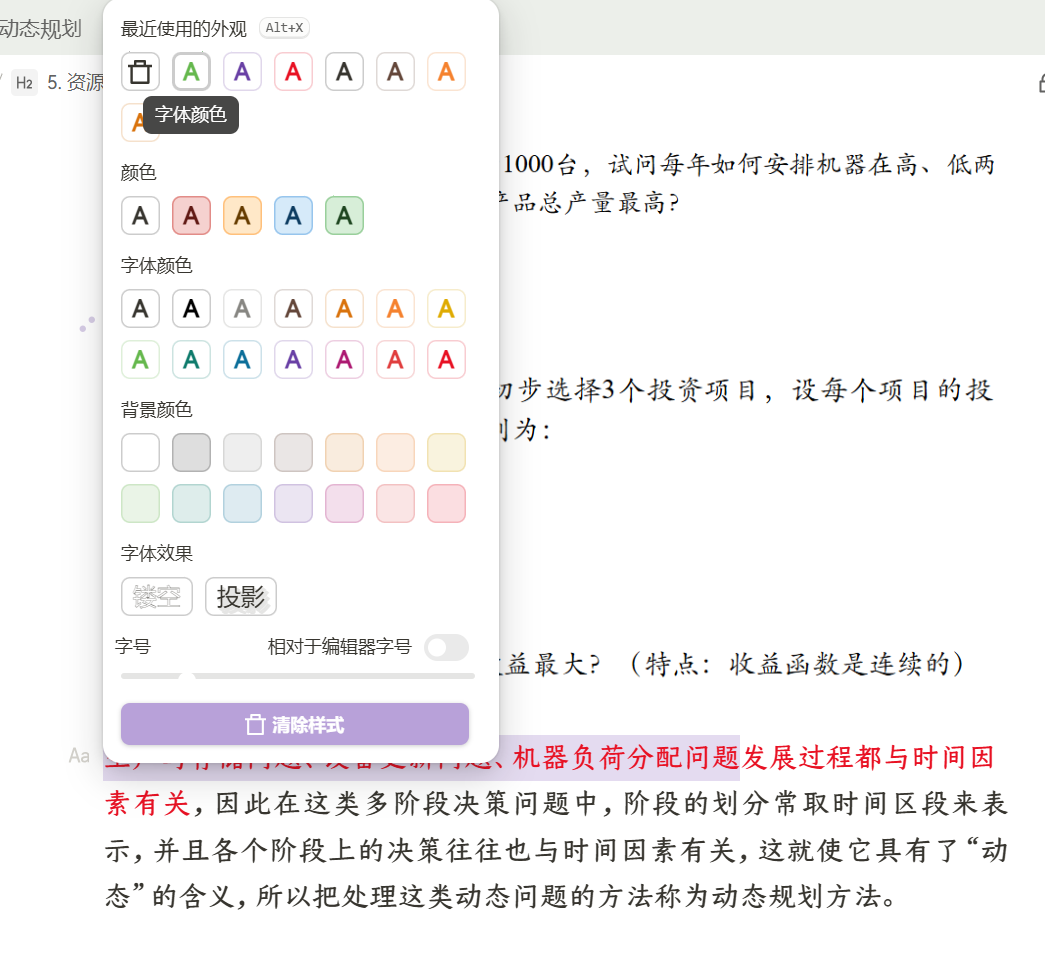
Task: Toggle 相对于编辑器字号 switch
Action: pos(446,647)
